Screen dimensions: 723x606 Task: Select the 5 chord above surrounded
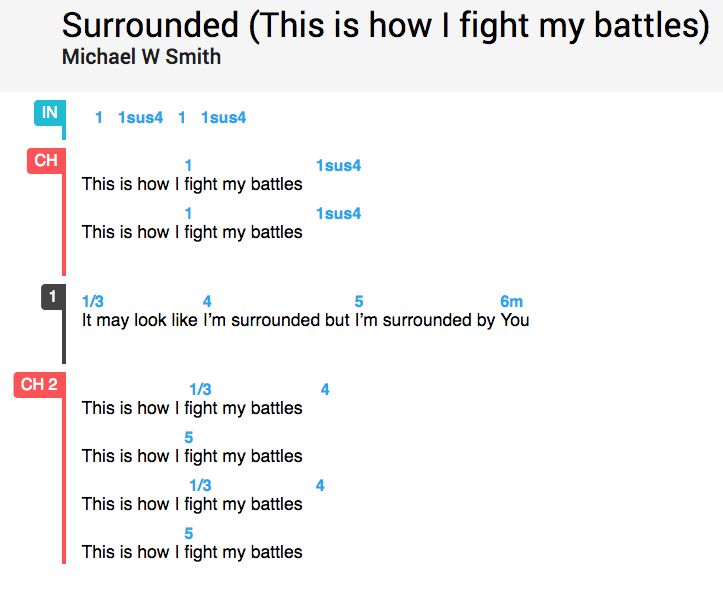pos(359,302)
